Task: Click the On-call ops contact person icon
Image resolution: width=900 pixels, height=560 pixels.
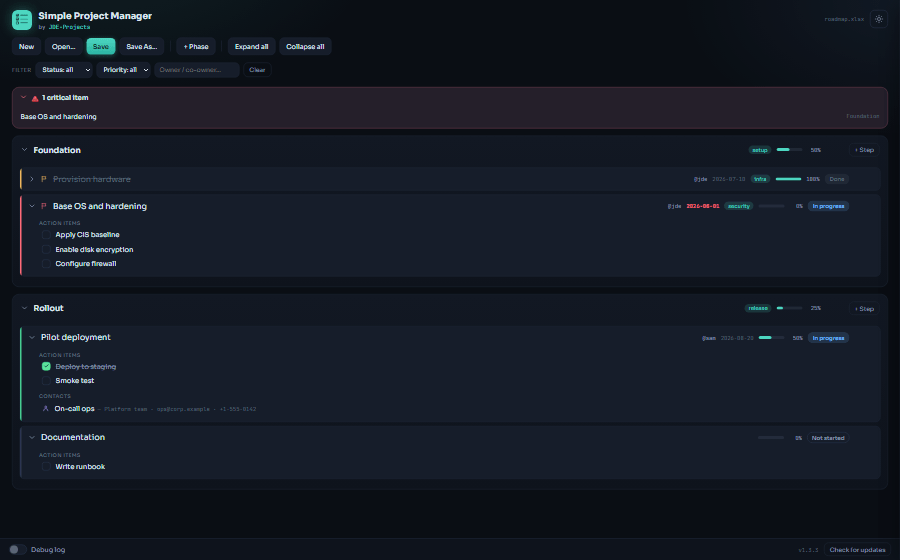Action: pos(46,409)
